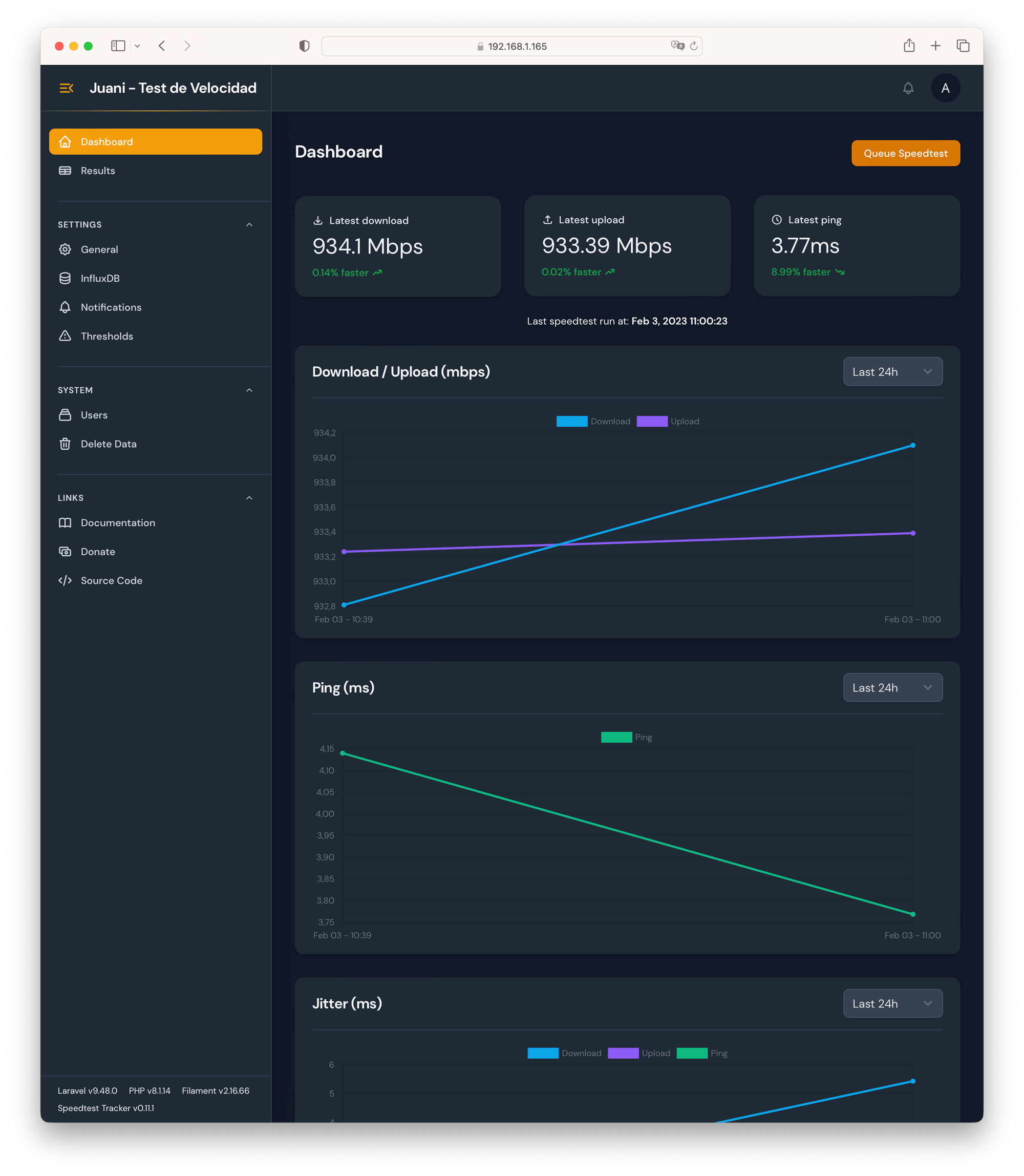Click the Queue Speedtest button
This screenshot has height=1176, width=1024.
point(905,153)
